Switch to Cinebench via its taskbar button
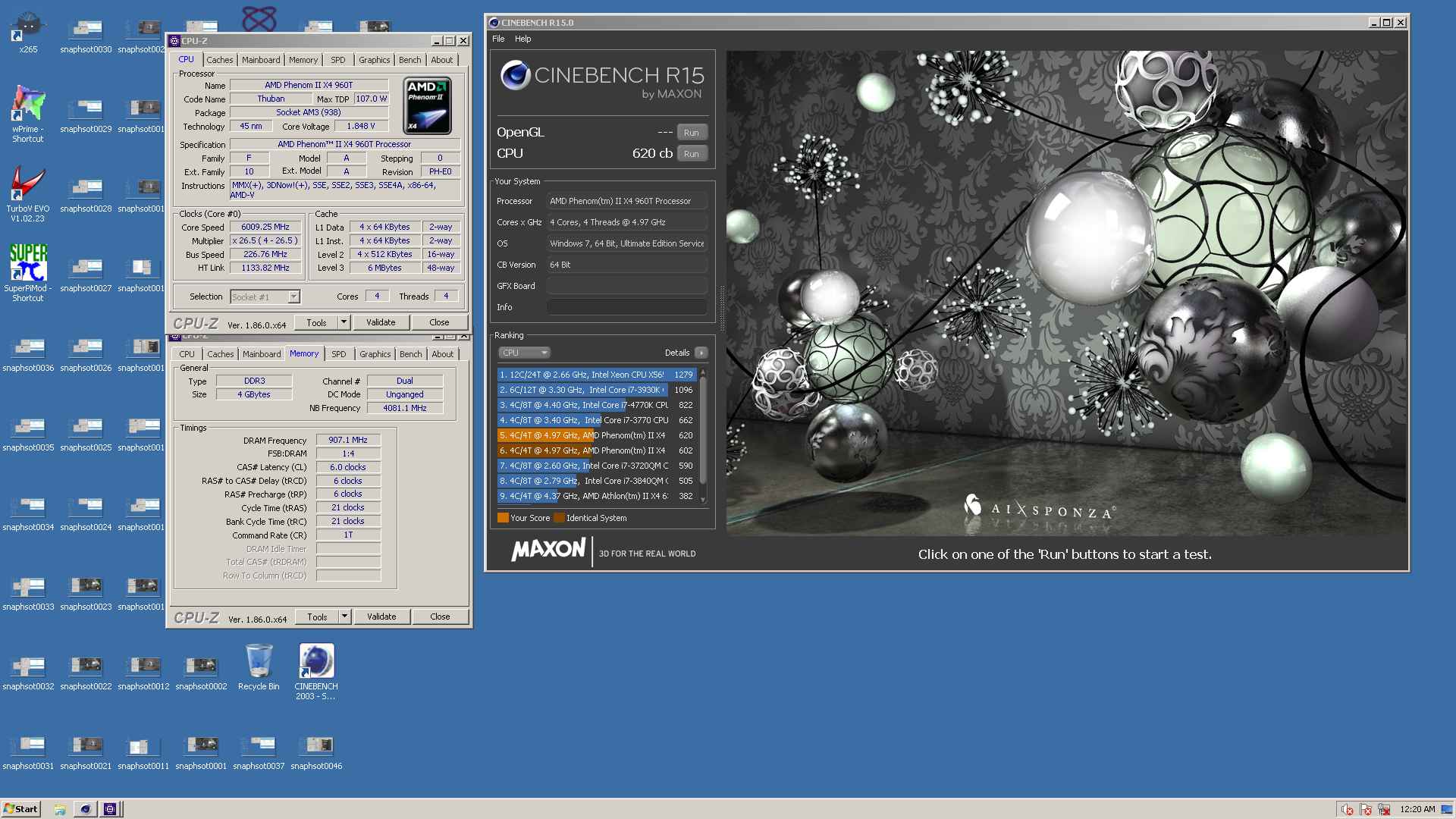Viewport: 1456px width, 819px height. pos(85,809)
